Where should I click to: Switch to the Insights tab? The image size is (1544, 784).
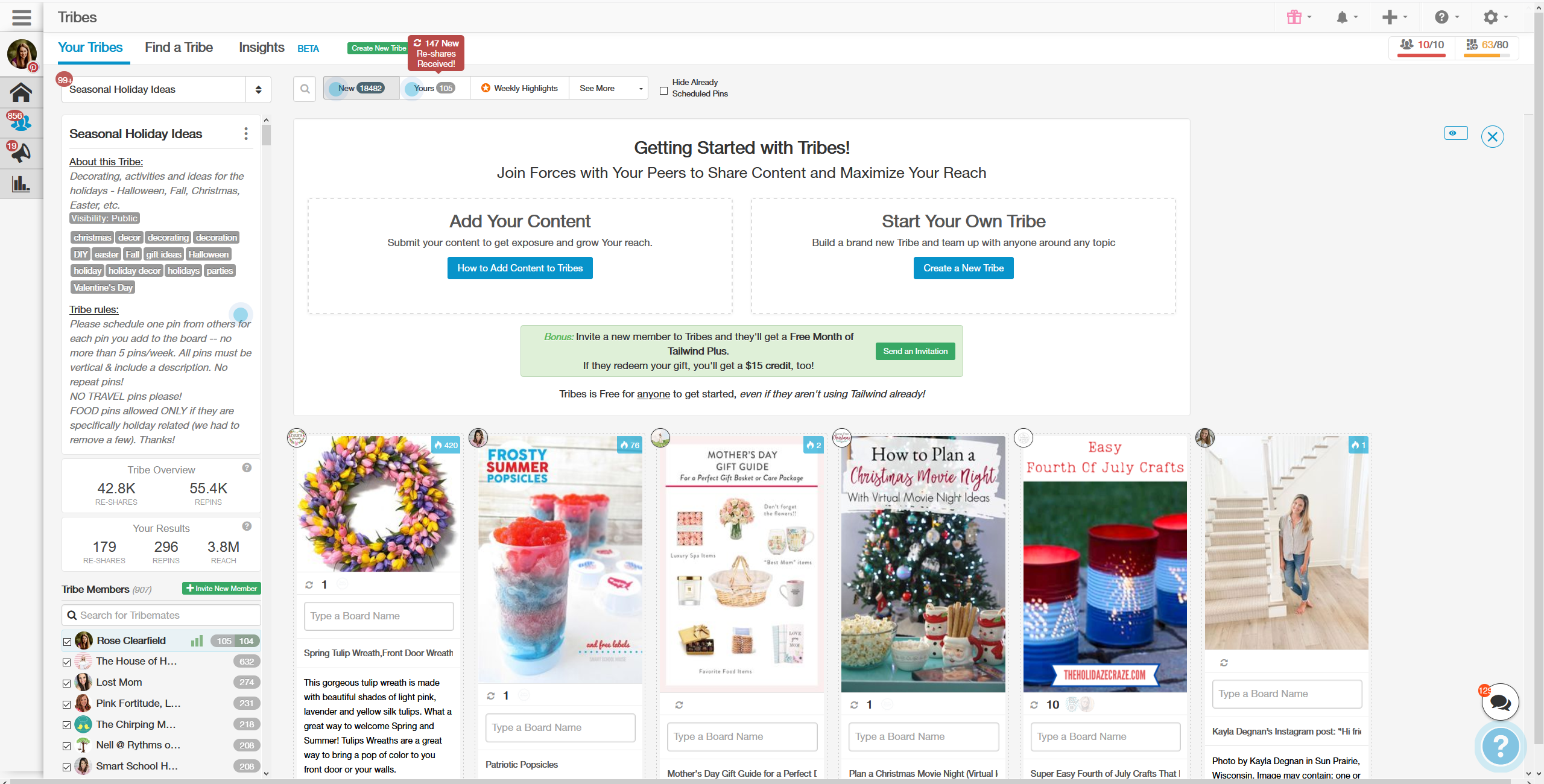coord(262,48)
